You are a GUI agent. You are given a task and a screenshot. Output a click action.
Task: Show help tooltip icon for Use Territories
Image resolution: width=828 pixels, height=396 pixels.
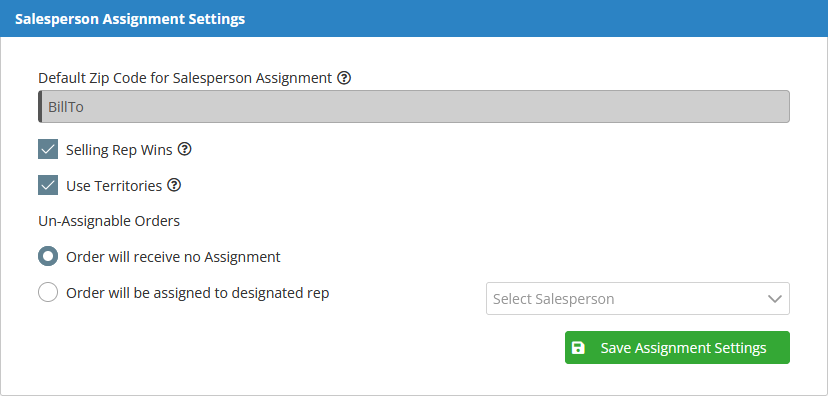[174, 185]
